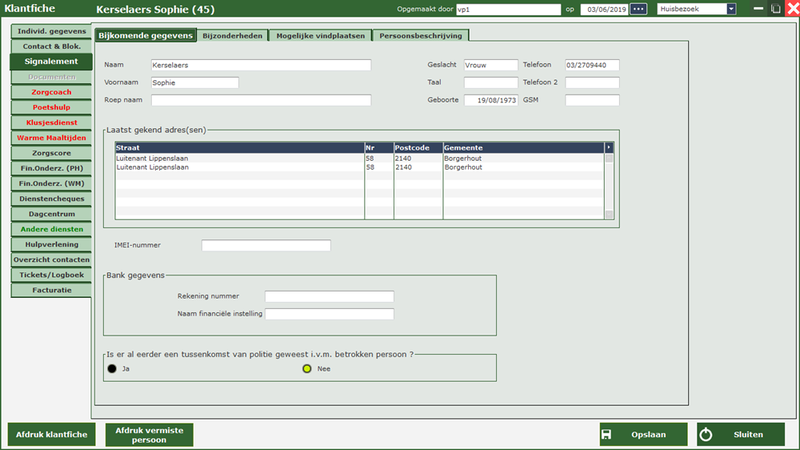Viewport: 800px width, 450px height.
Task: Select Nee for police intervention
Action: [x=308, y=368]
